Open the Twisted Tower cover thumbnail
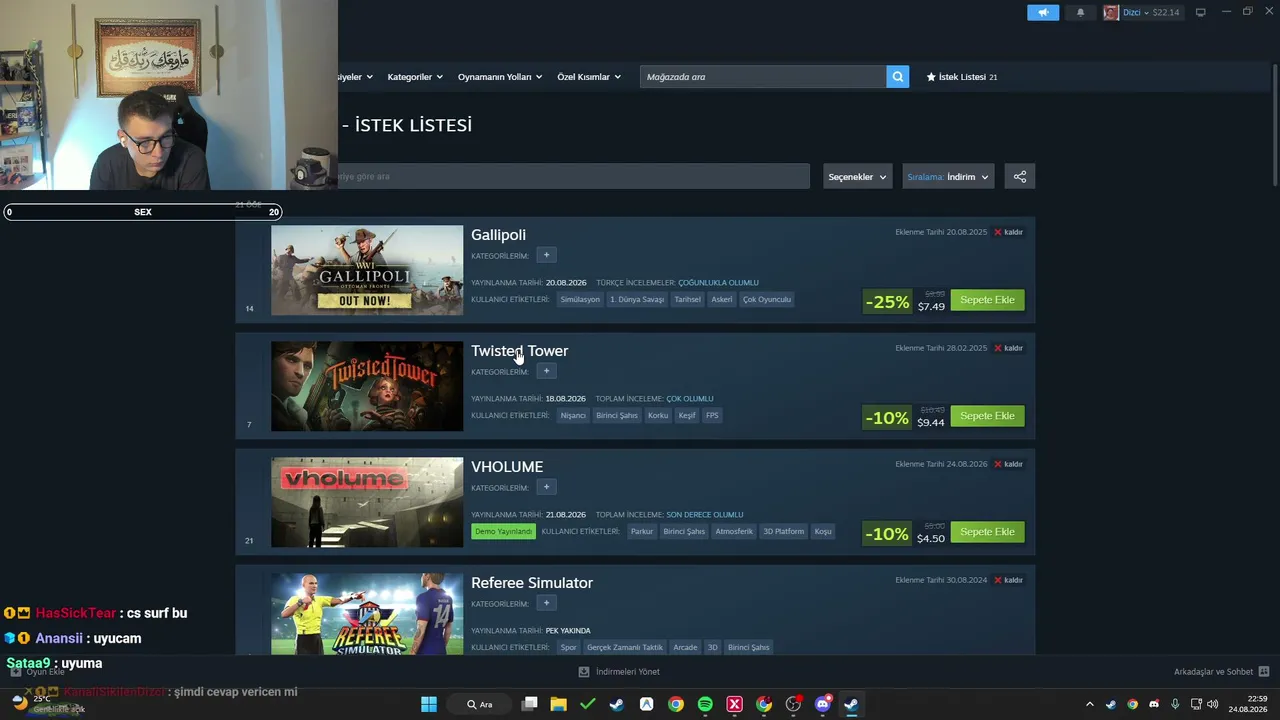 (367, 386)
